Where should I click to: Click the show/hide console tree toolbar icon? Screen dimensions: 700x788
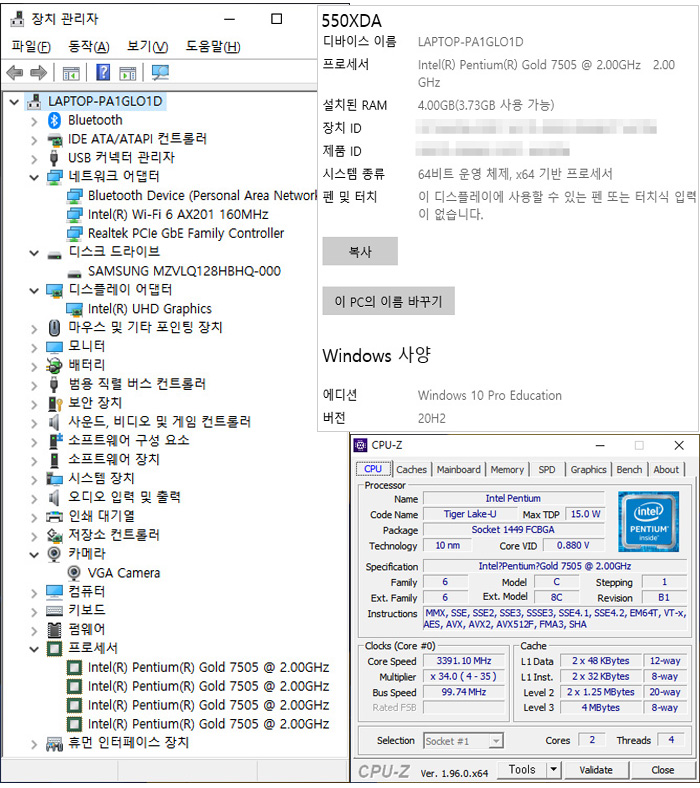coord(71,73)
